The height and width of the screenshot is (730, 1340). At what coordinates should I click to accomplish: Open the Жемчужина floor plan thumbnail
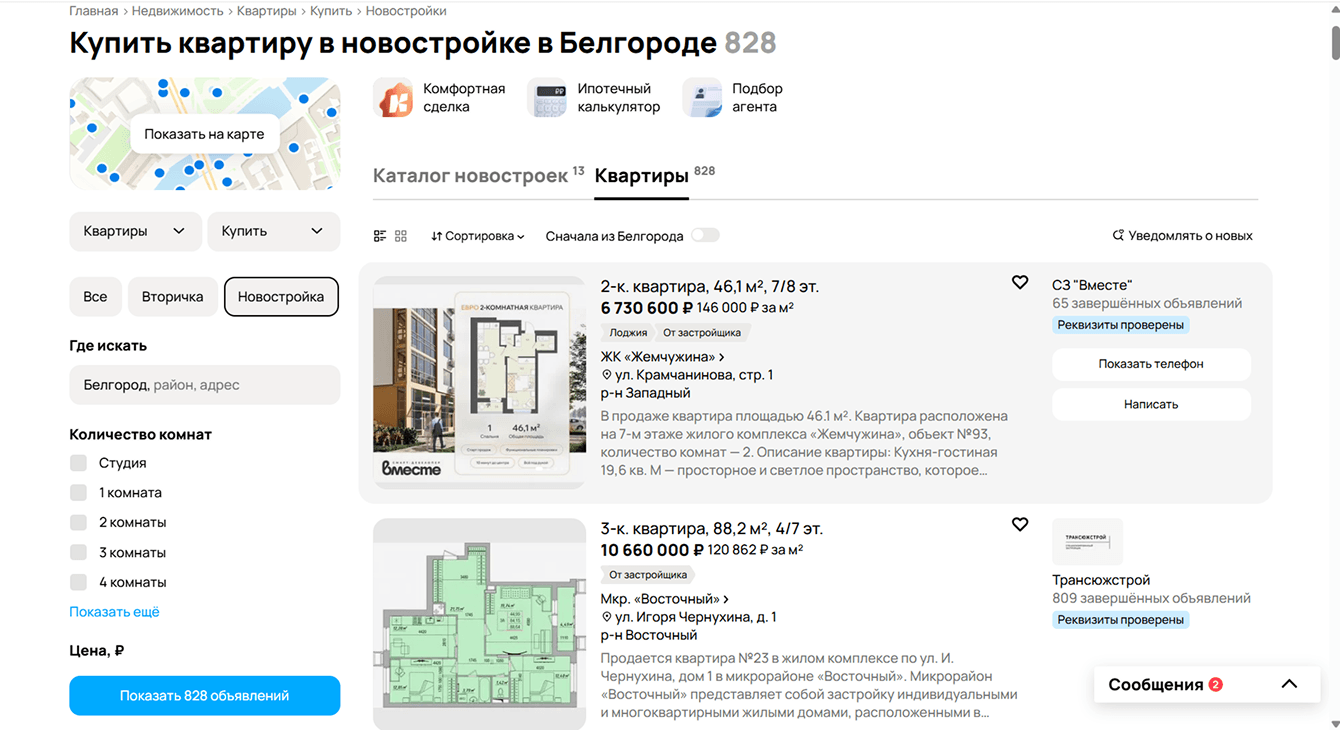point(479,383)
